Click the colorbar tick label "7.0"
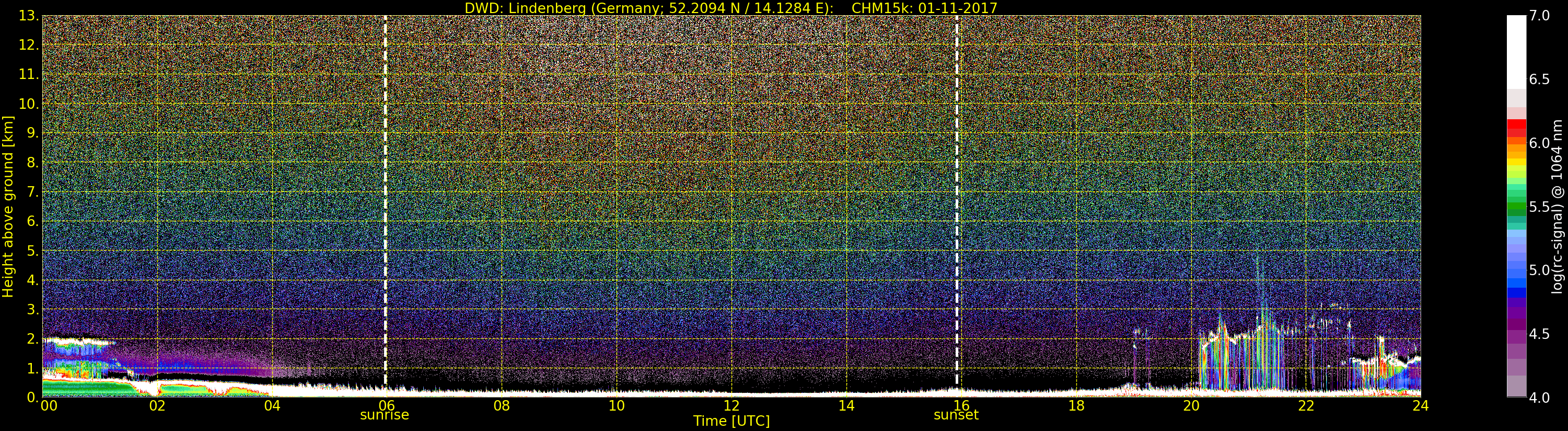This screenshot has width=1568, height=431. [1539, 16]
